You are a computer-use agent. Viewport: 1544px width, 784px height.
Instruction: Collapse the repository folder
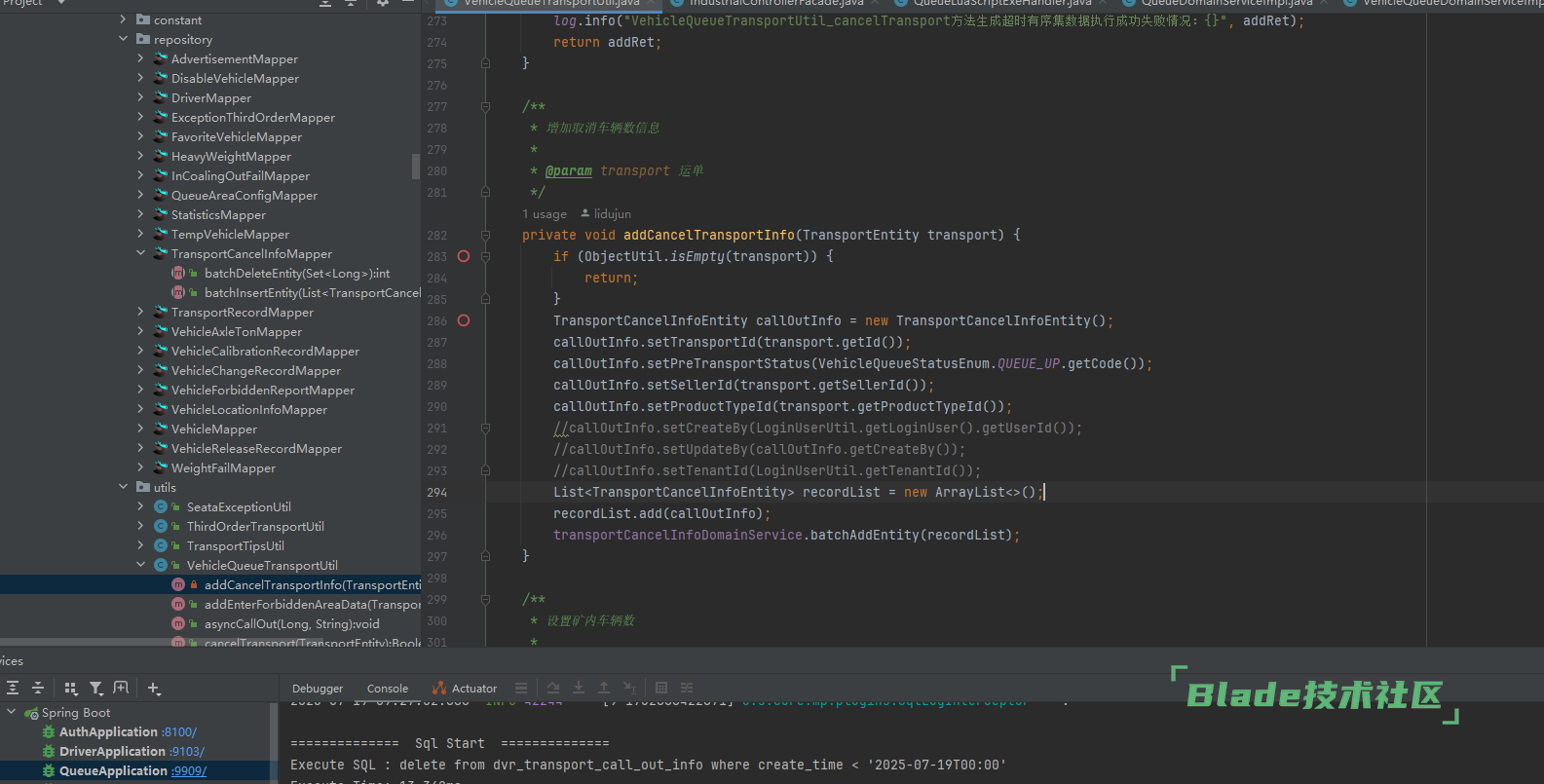tap(124, 39)
